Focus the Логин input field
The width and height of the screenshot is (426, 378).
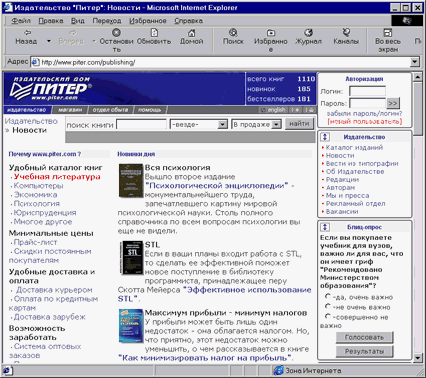point(367,91)
